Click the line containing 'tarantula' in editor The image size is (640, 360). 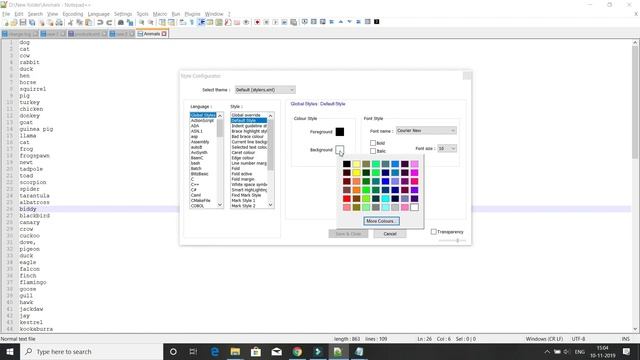35,196
